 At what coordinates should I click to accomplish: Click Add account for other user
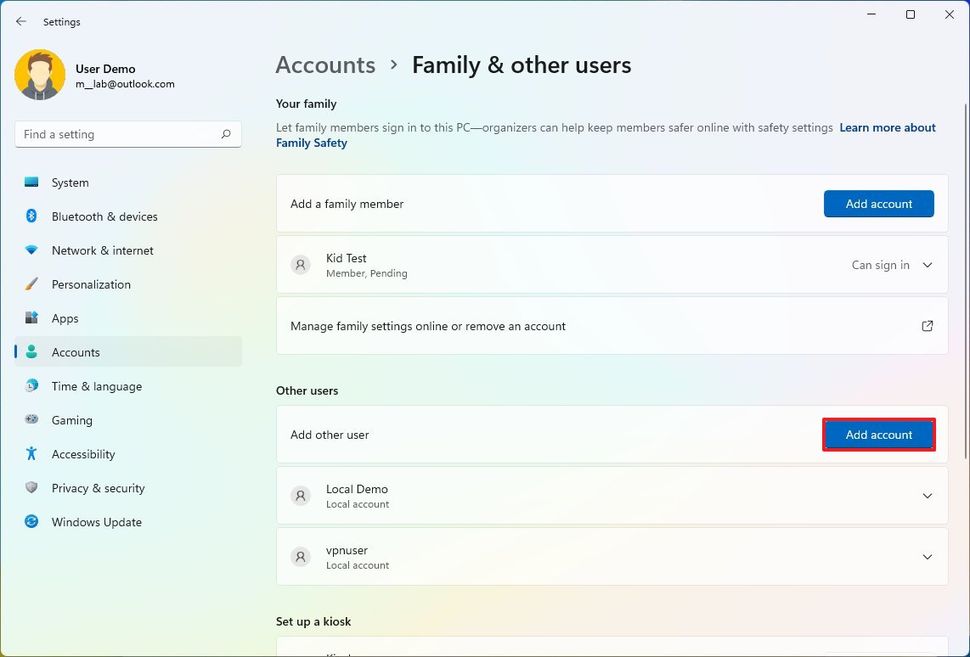pyautogui.click(x=878, y=435)
